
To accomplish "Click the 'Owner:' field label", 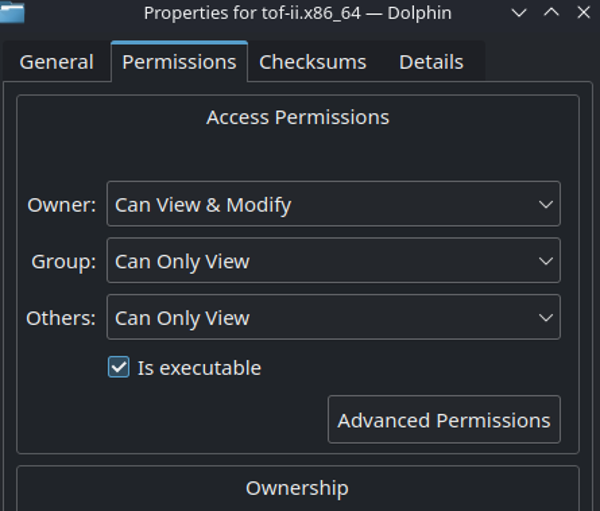I will click(x=62, y=205).
